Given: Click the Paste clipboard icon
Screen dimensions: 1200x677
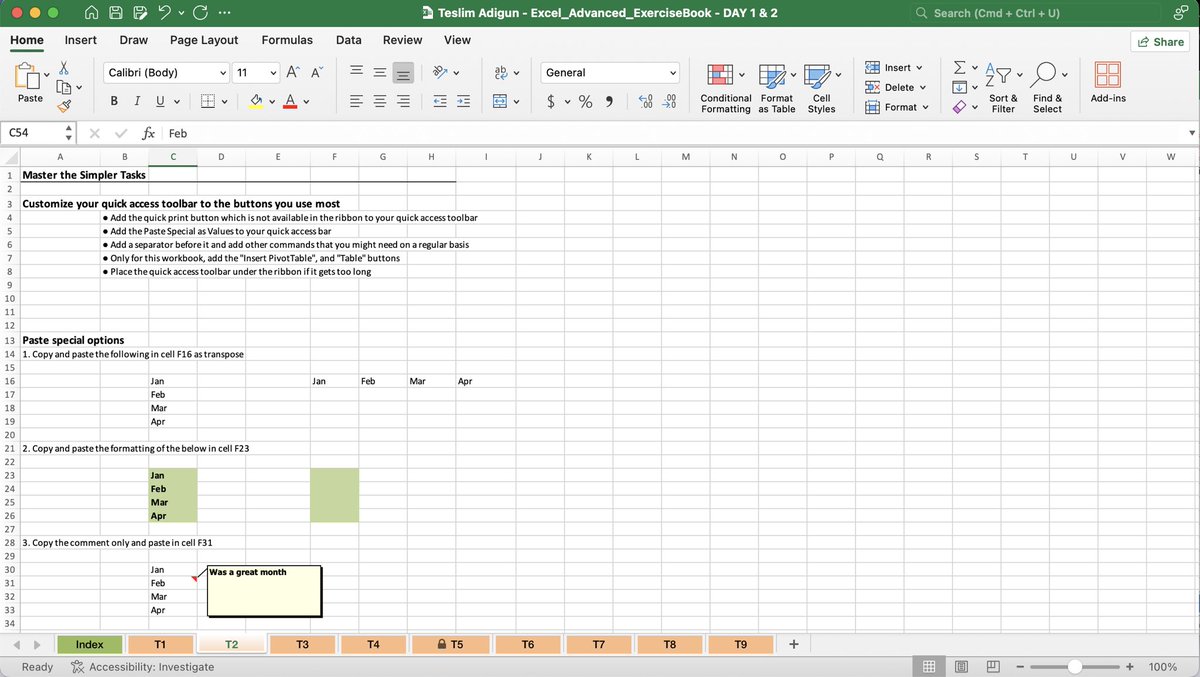Looking at the screenshot, I should click(28, 76).
